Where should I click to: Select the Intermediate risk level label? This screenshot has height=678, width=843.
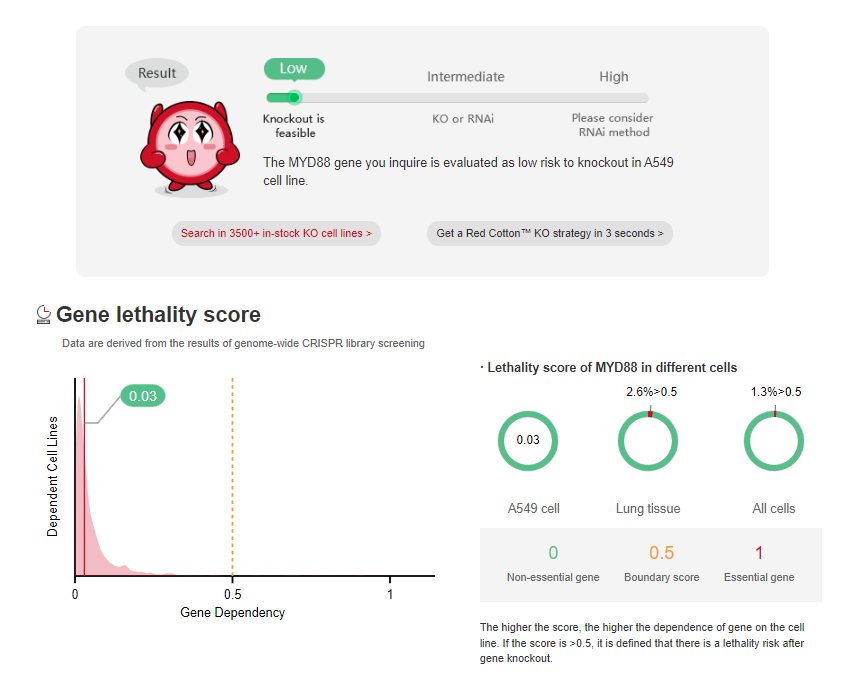pos(465,77)
